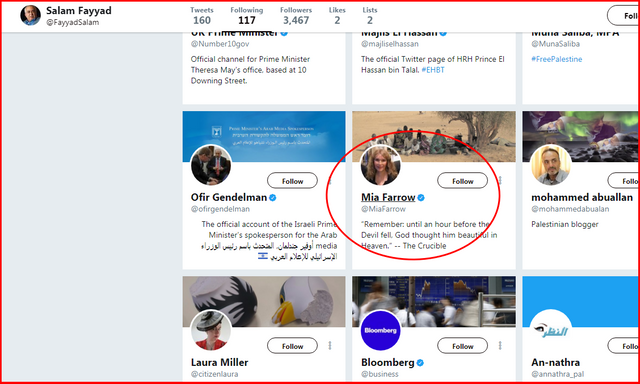
Task: Switch to the Tweets 160 tab
Action: click(201, 16)
